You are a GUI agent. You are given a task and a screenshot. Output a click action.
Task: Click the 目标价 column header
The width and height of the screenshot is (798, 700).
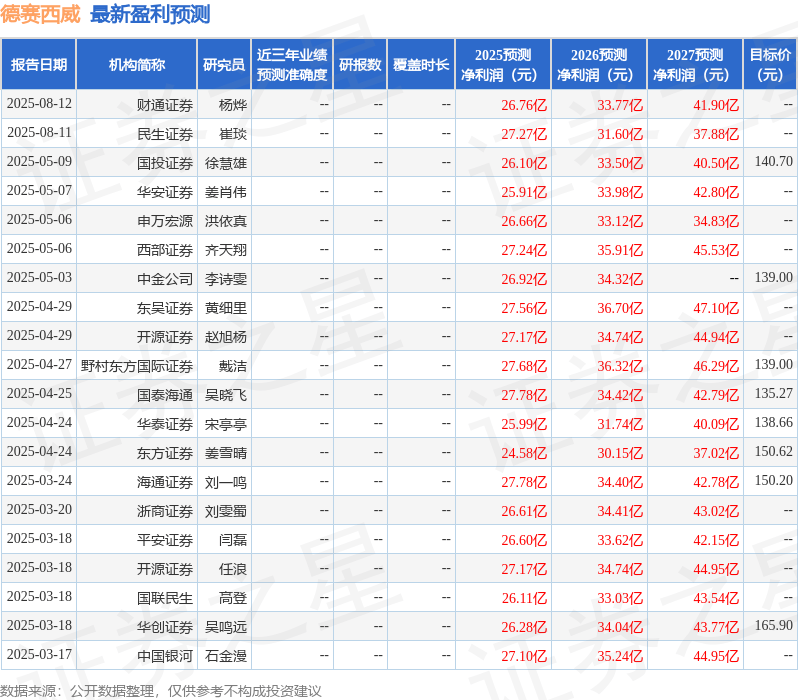point(770,65)
